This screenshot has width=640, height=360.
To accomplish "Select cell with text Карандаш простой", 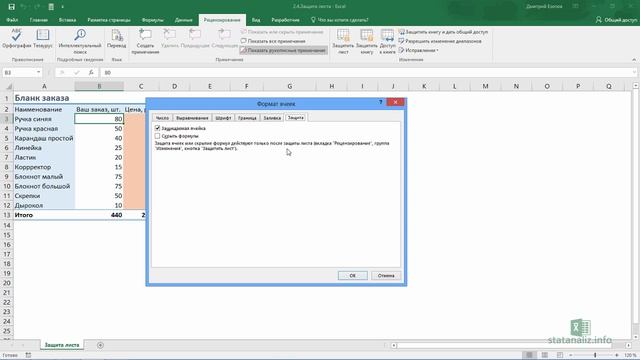I will 44,138.
